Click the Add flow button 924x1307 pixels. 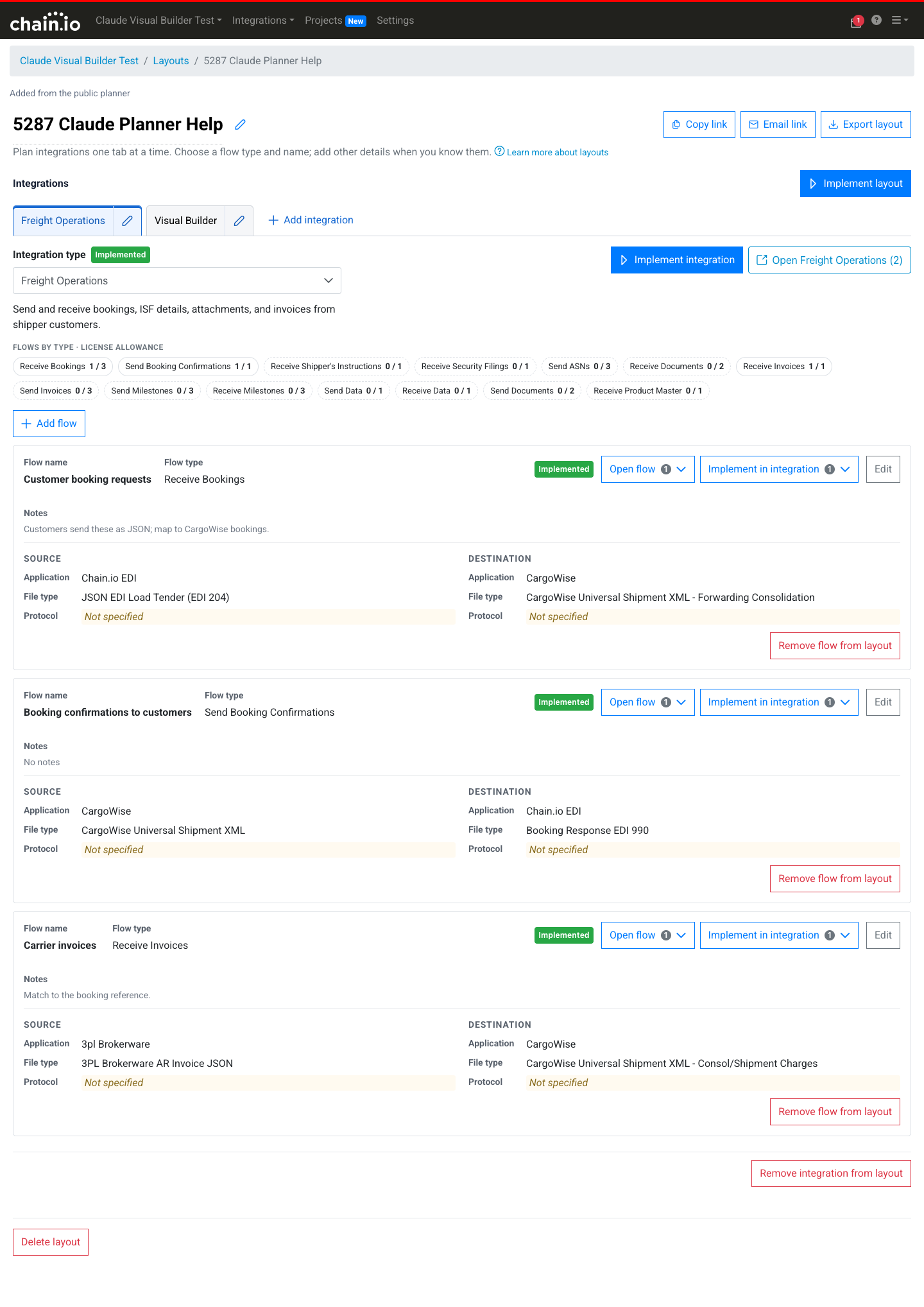(49, 424)
